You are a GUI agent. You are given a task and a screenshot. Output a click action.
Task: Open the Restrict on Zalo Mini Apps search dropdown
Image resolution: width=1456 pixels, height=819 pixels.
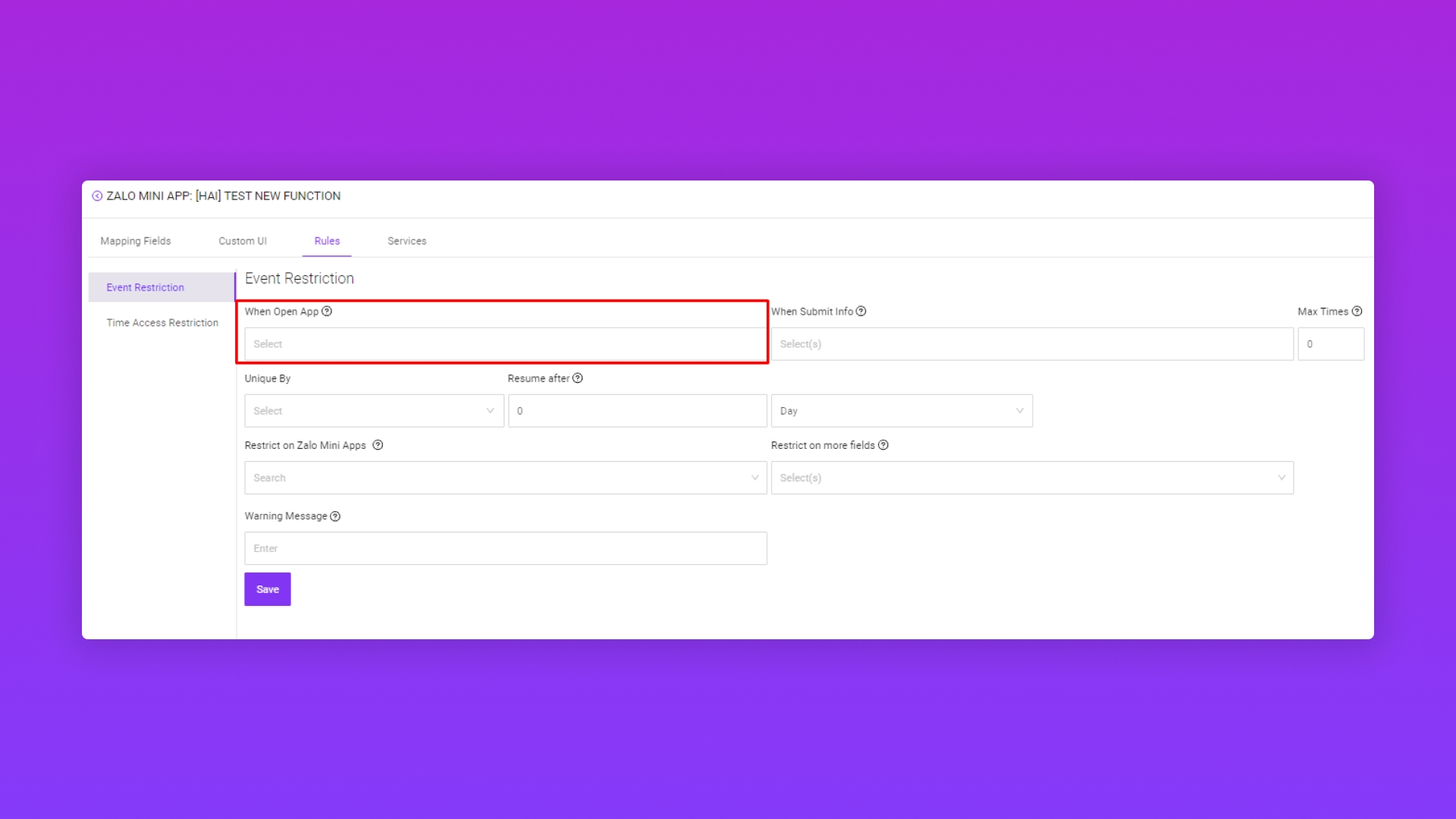pyautogui.click(x=505, y=478)
